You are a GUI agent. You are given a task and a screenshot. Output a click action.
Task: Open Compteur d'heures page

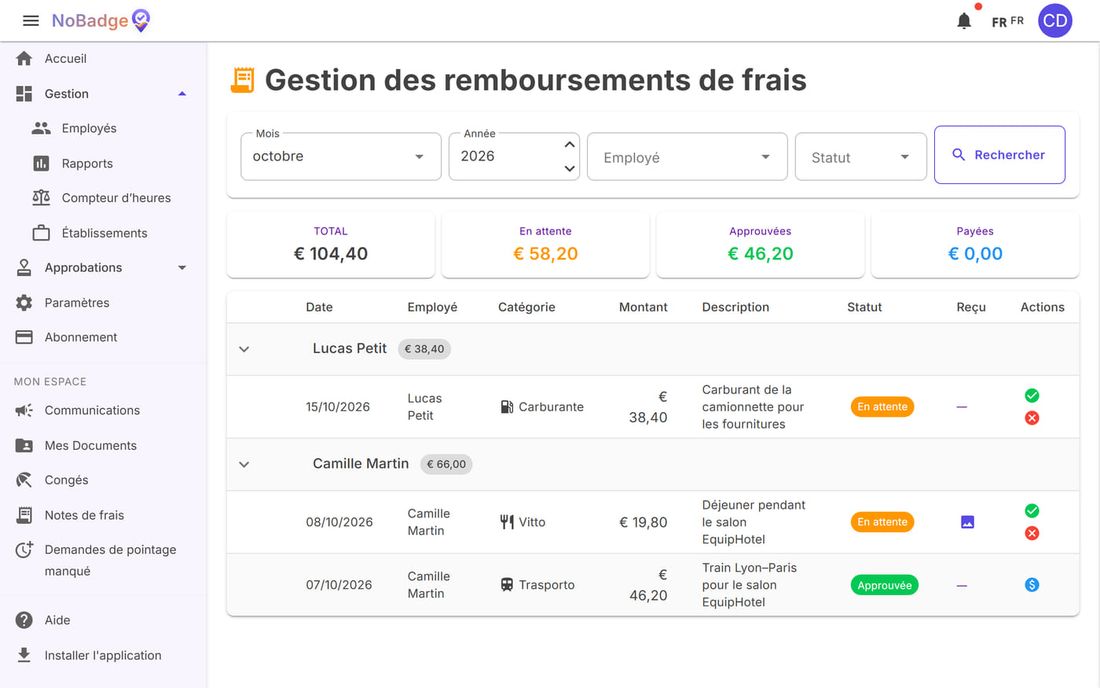(x=103, y=198)
